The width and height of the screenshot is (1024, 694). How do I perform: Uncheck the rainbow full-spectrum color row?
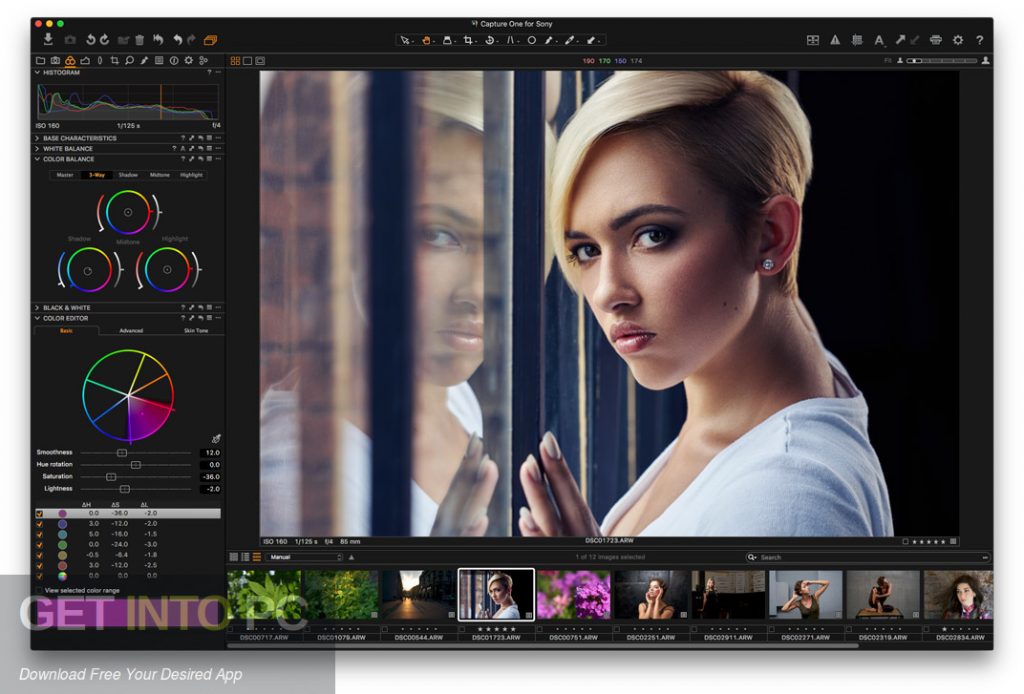(40, 576)
